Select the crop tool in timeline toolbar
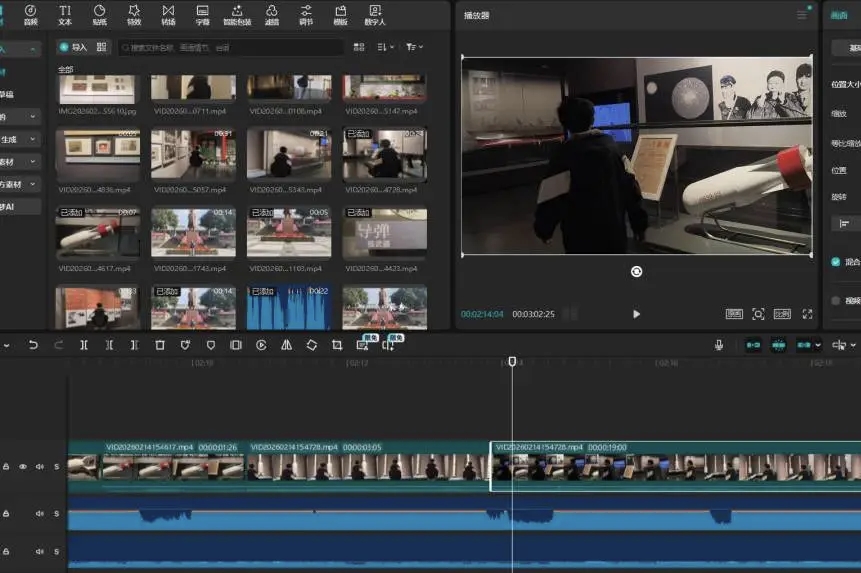The image size is (861, 573). pyautogui.click(x=337, y=345)
